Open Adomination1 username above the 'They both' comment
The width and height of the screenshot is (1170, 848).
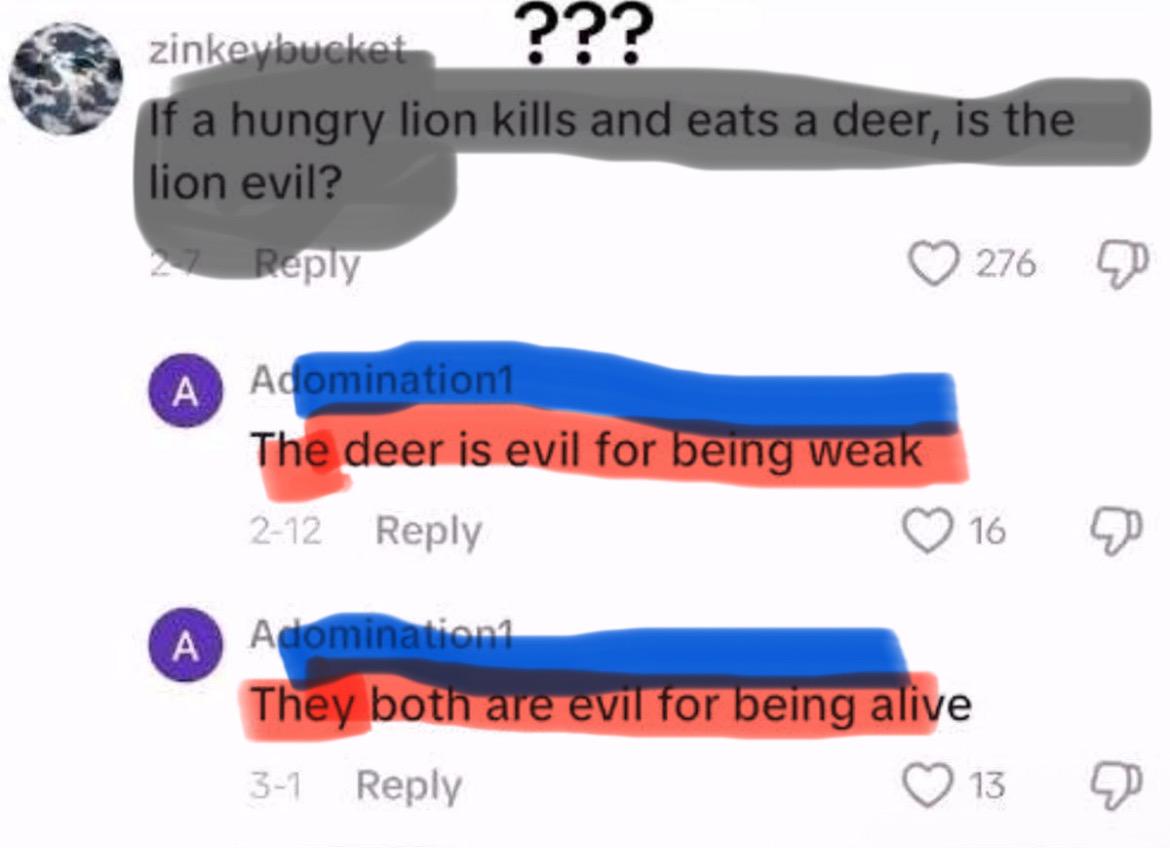(x=381, y=635)
